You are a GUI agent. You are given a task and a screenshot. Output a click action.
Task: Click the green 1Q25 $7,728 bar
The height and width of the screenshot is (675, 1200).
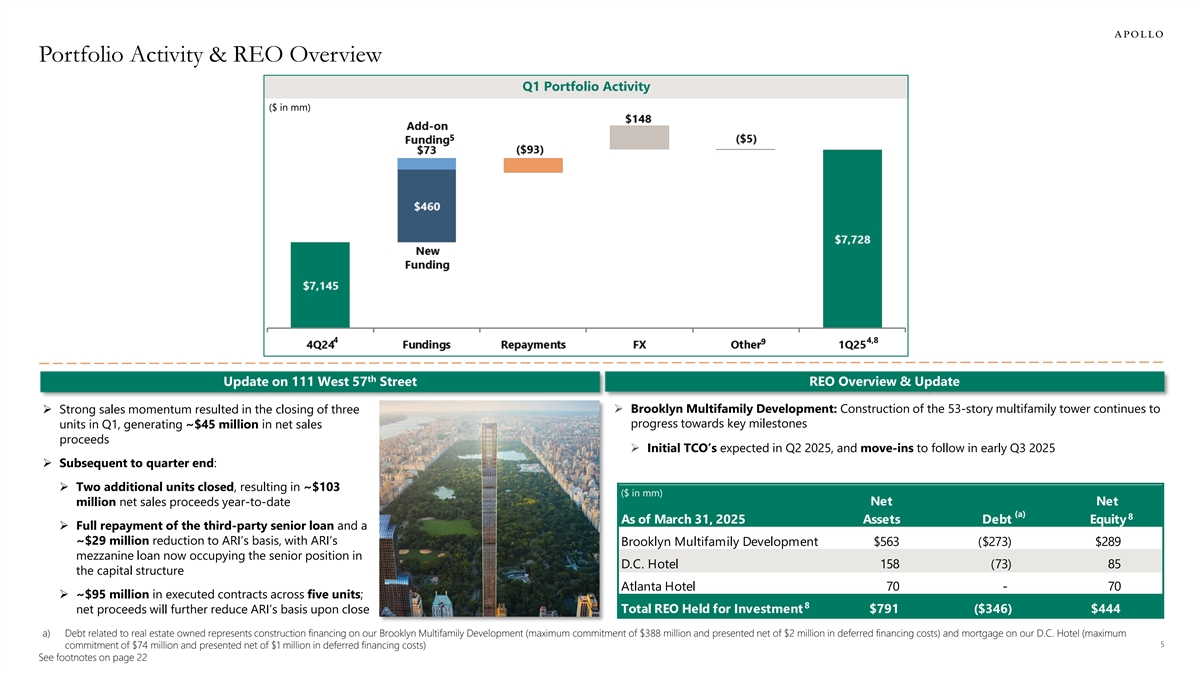[852, 238]
